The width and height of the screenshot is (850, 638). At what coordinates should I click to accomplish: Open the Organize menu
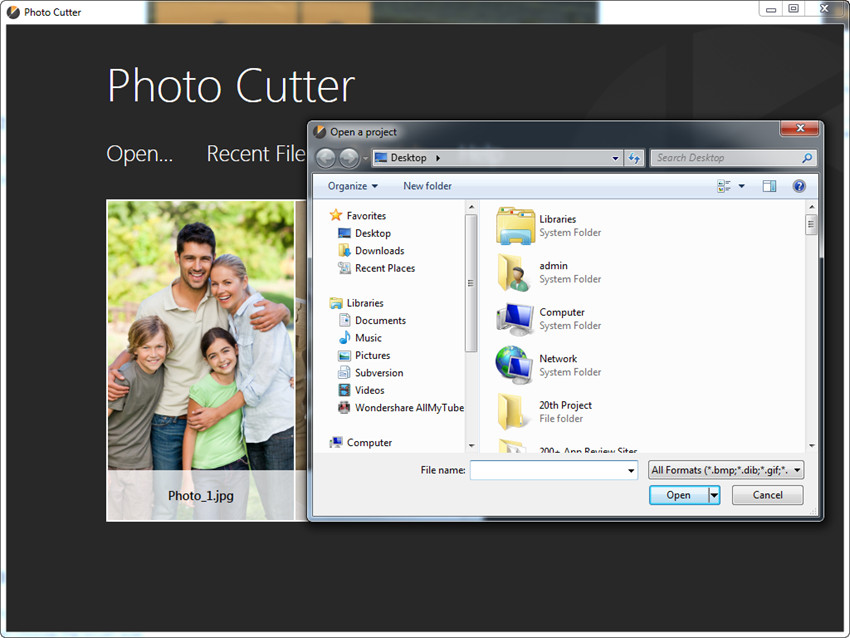click(353, 186)
